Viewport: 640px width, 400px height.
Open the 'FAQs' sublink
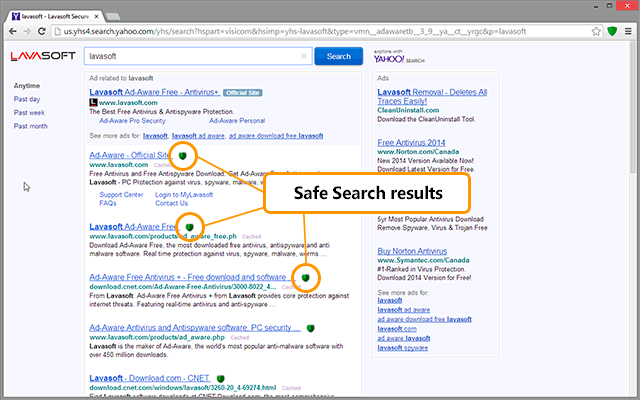click(x=108, y=203)
